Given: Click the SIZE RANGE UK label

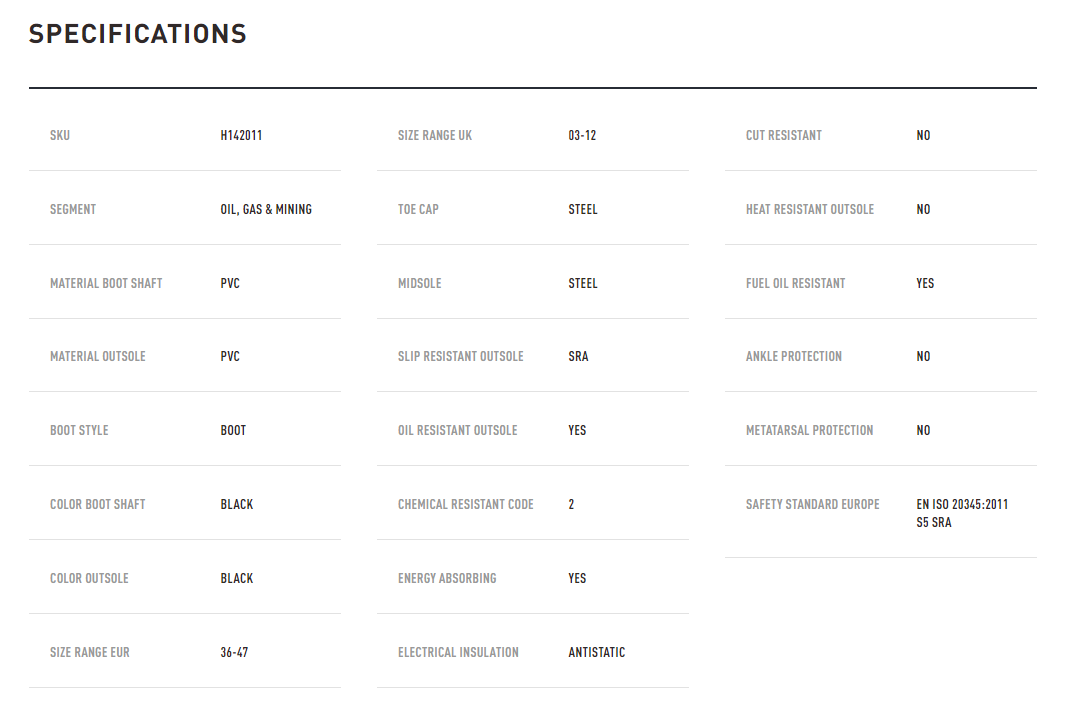Looking at the screenshot, I should pos(434,135).
